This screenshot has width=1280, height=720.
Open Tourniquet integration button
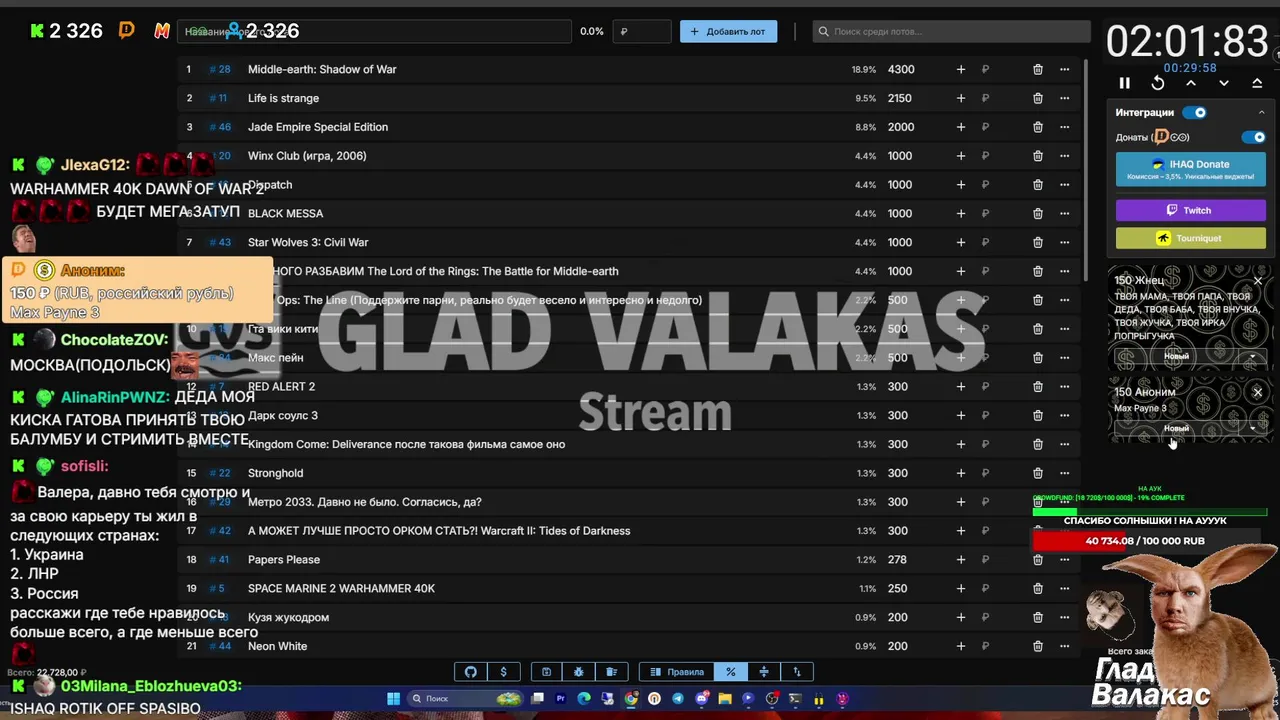(1190, 238)
